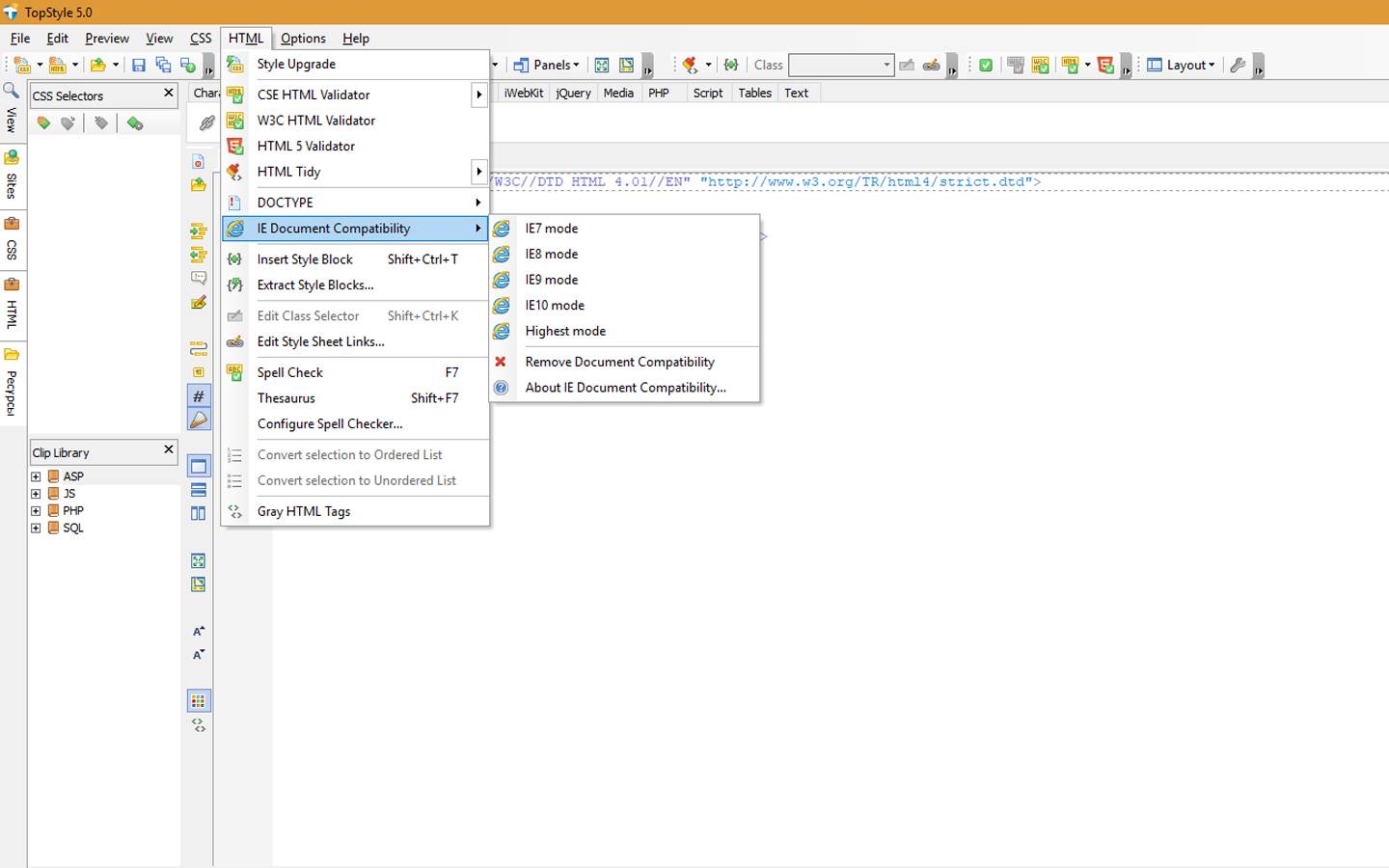
Task: Switch to the jQuery tab
Action: point(573,93)
